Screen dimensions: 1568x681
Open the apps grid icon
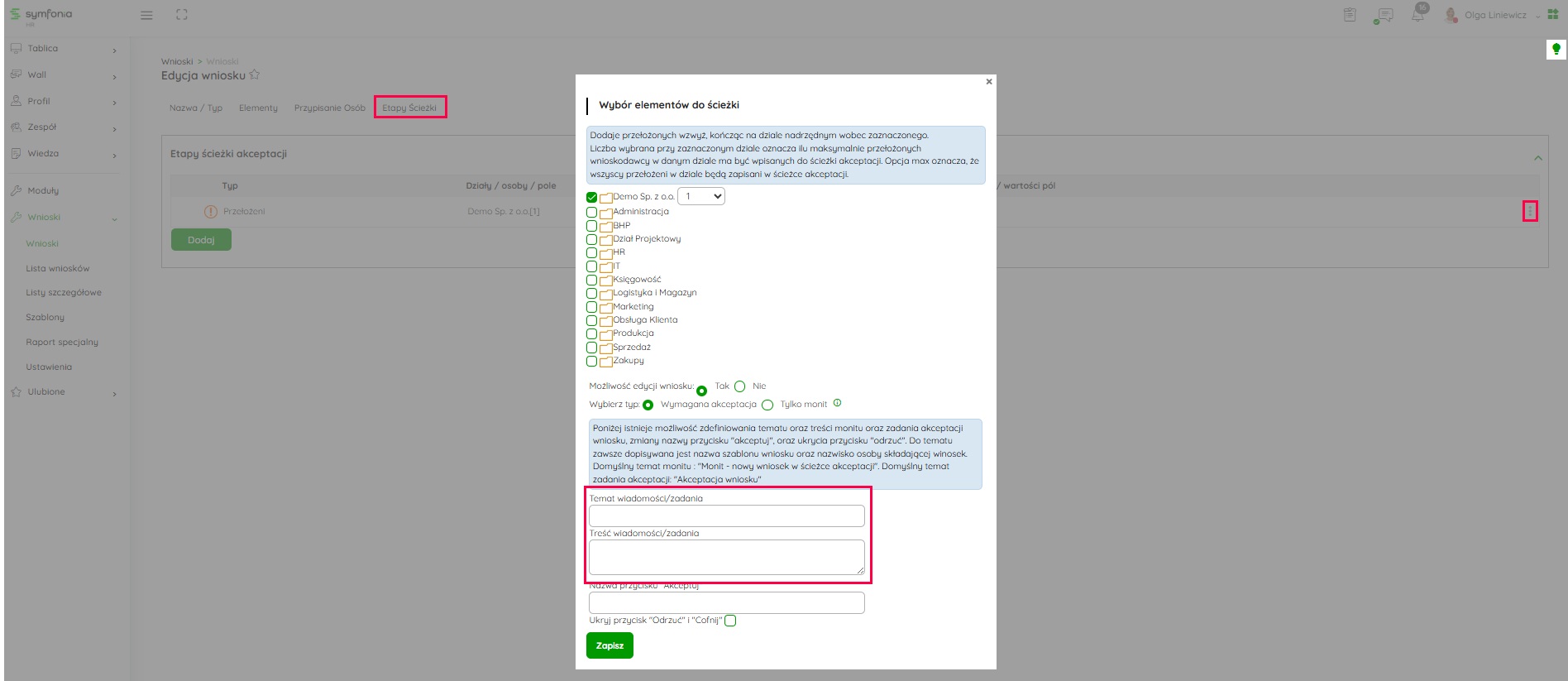click(1552, 15)
